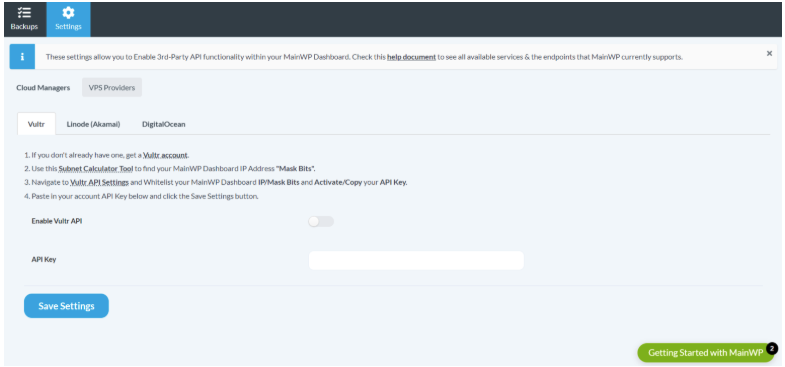Click the notification badge showing 2

772,348
